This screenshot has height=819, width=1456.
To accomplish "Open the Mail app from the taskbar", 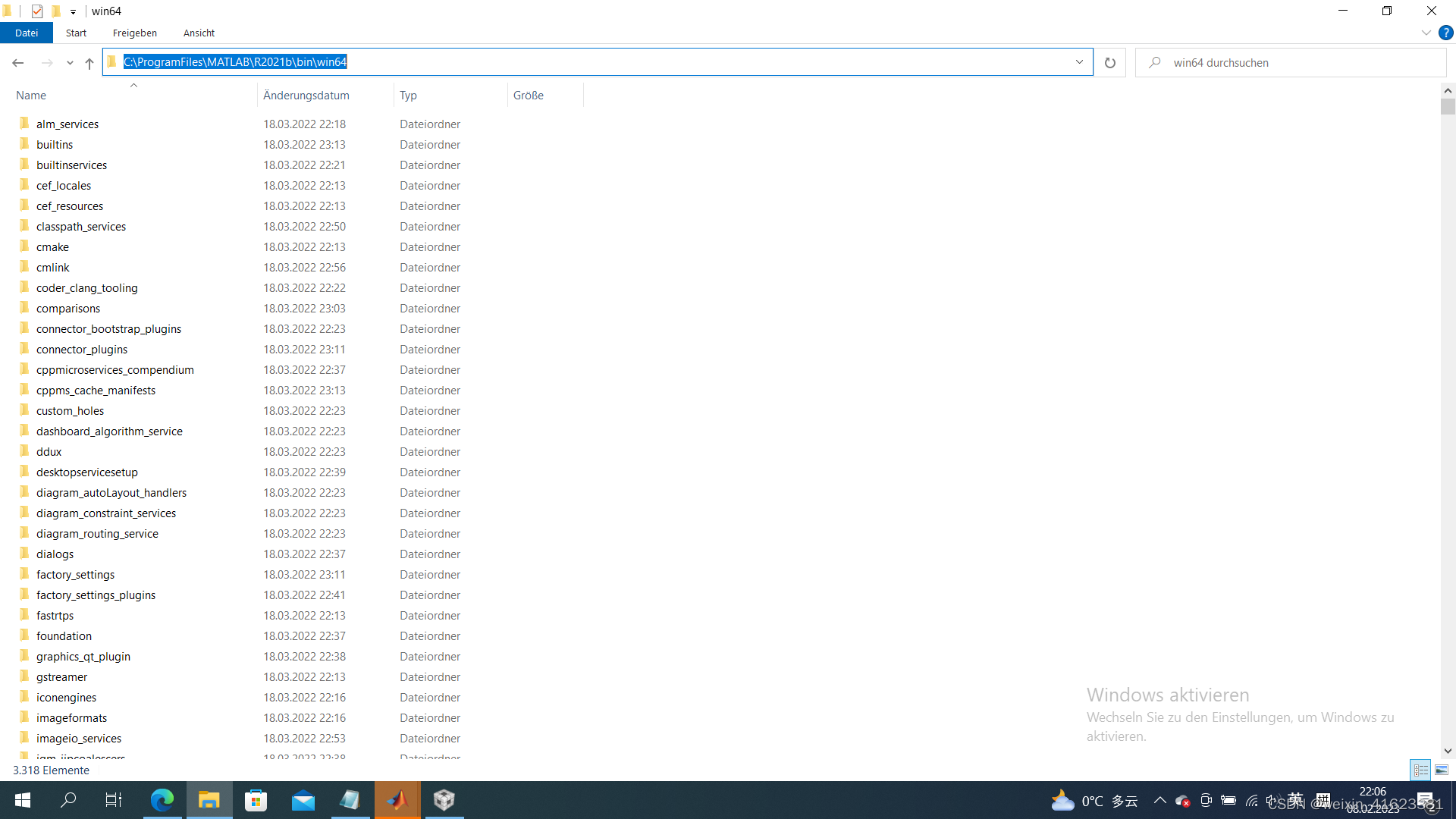I will (303, 800).
